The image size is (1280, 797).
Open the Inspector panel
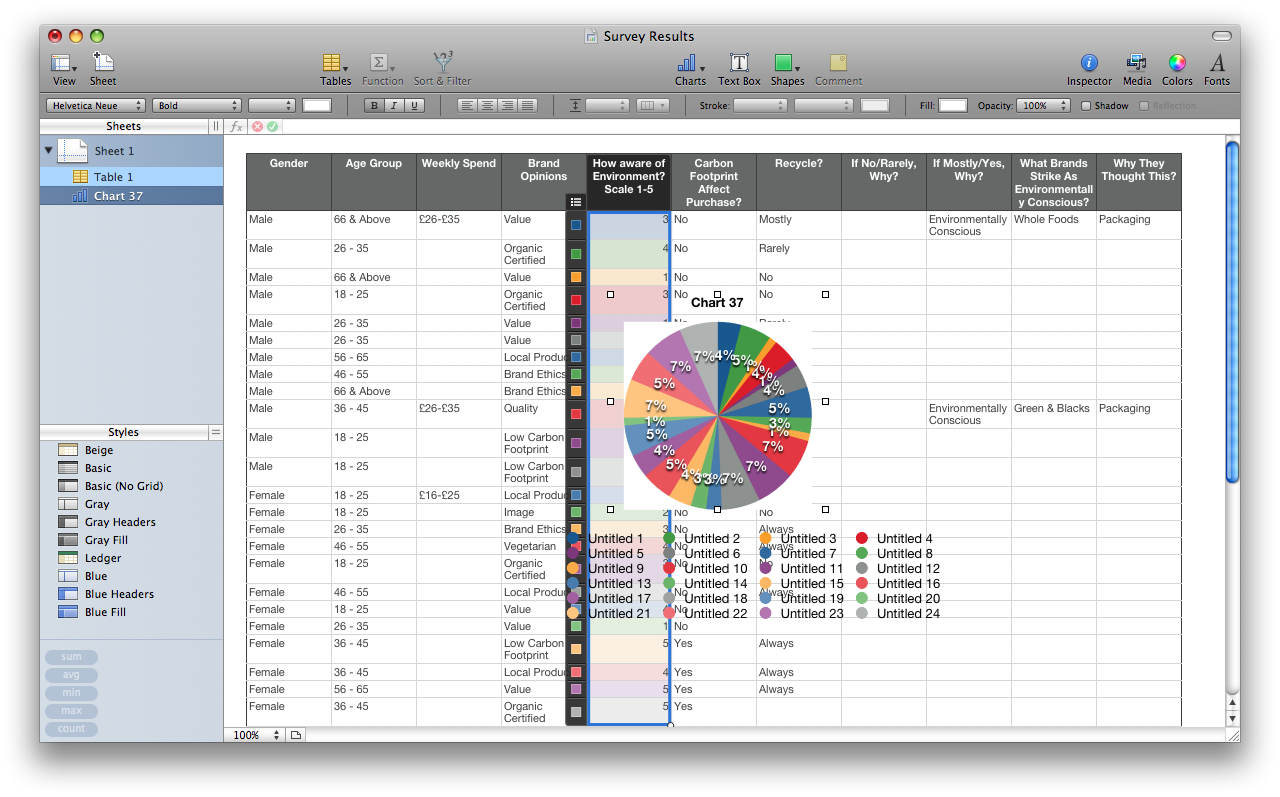pyautogui.click(x=1089, y=69)
